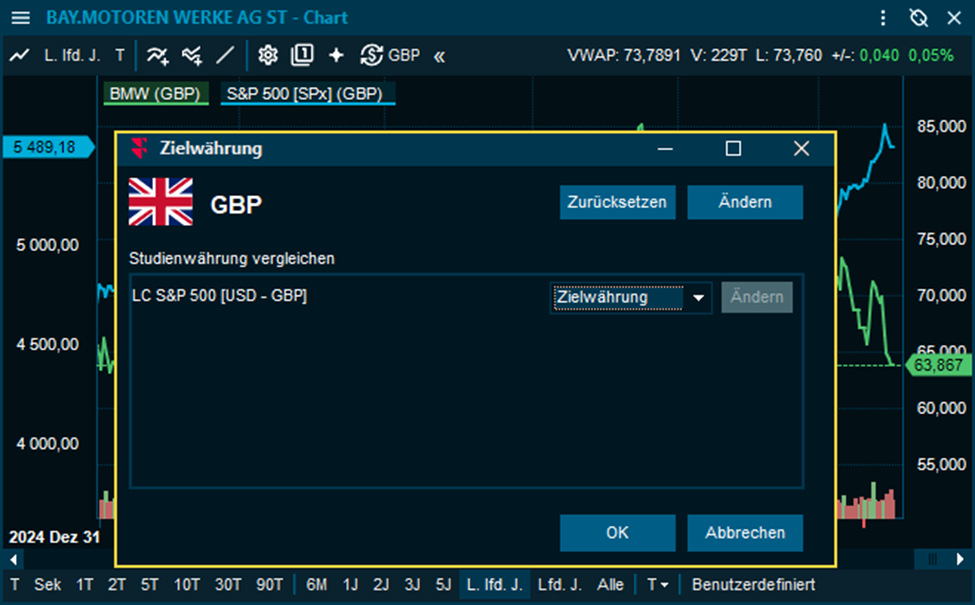
Task: Click the Zielwährung dialog logo icon
Action: [x=139, y=148]
